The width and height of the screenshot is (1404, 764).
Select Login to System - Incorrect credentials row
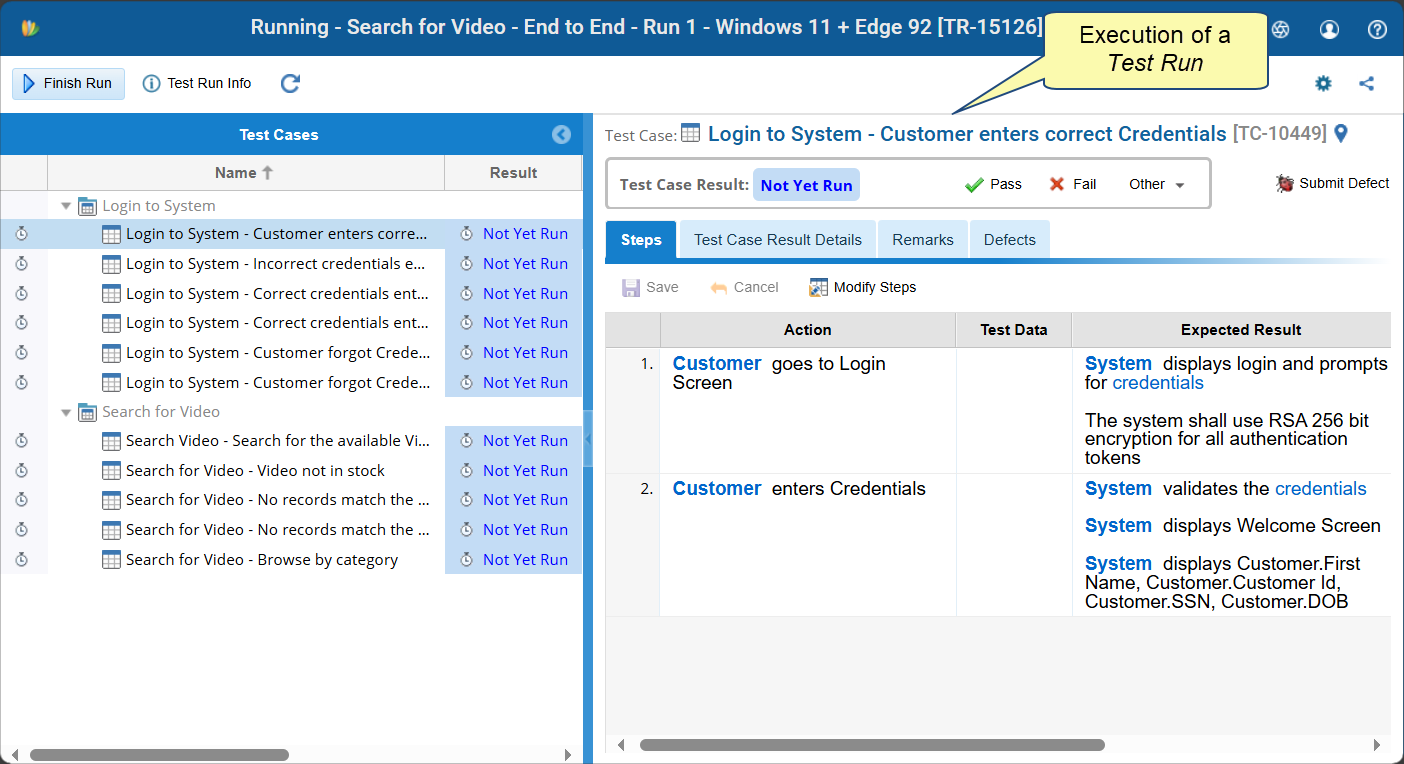tap(290, 264)
